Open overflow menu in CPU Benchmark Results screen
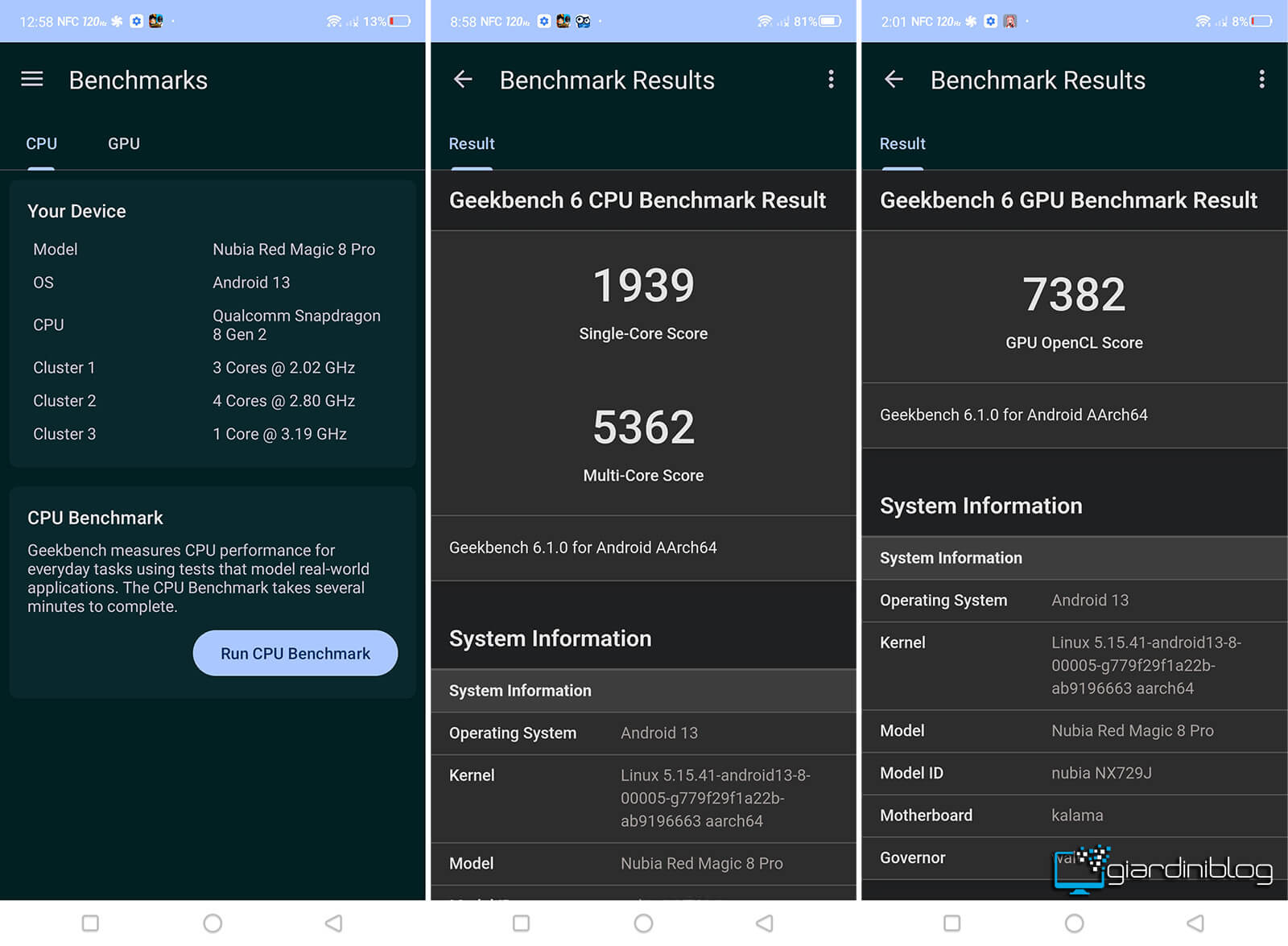This screenshot has height=946, width=1288. (x=831, y=79)
